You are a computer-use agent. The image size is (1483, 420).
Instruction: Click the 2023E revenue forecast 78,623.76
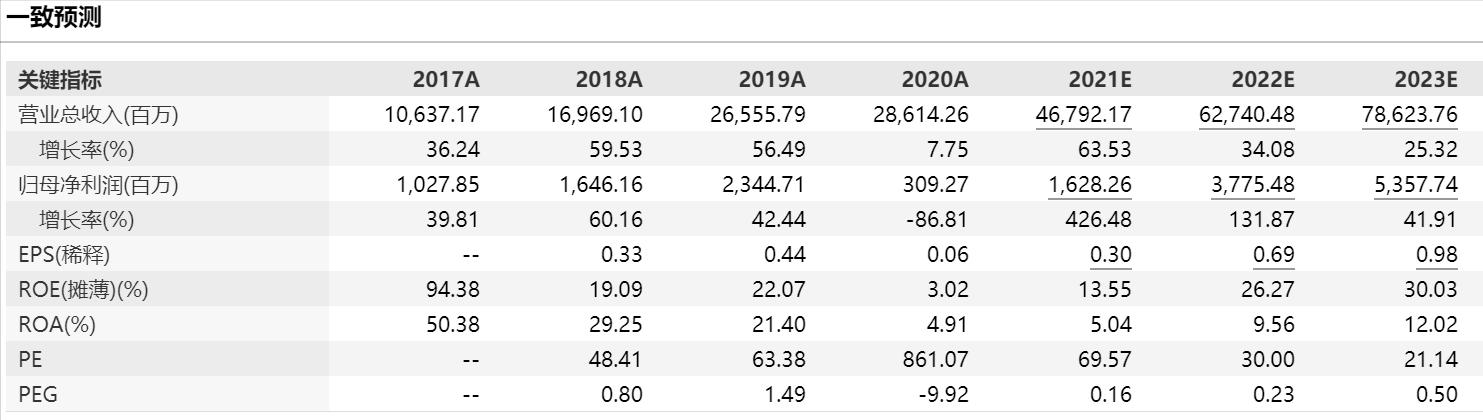pyautogui.click(x=1409, y=115)
